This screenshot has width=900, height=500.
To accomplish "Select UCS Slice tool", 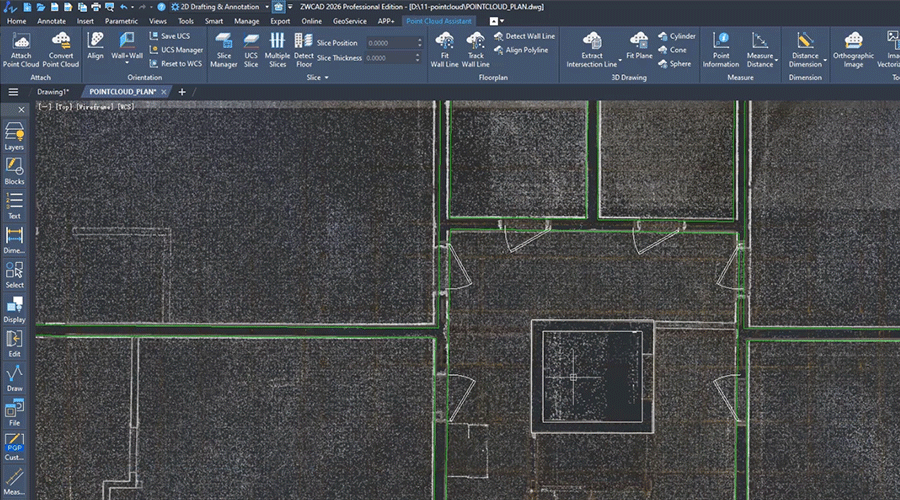I will point(251,49).
